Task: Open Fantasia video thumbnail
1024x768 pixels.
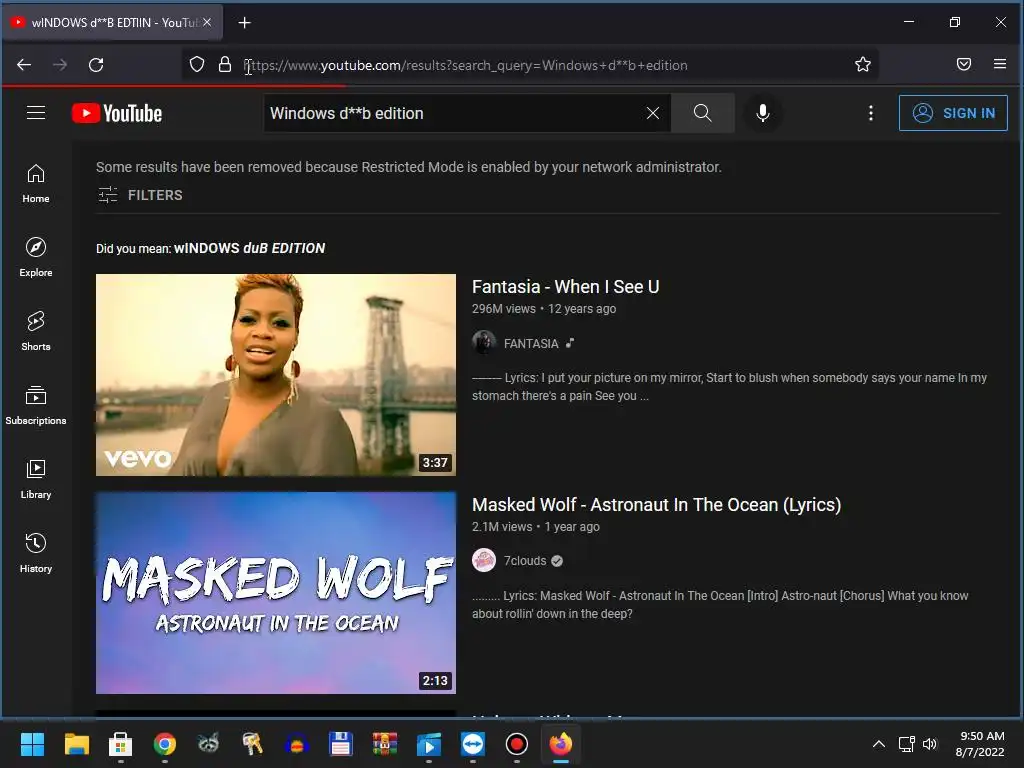Action: pos(276,375)
